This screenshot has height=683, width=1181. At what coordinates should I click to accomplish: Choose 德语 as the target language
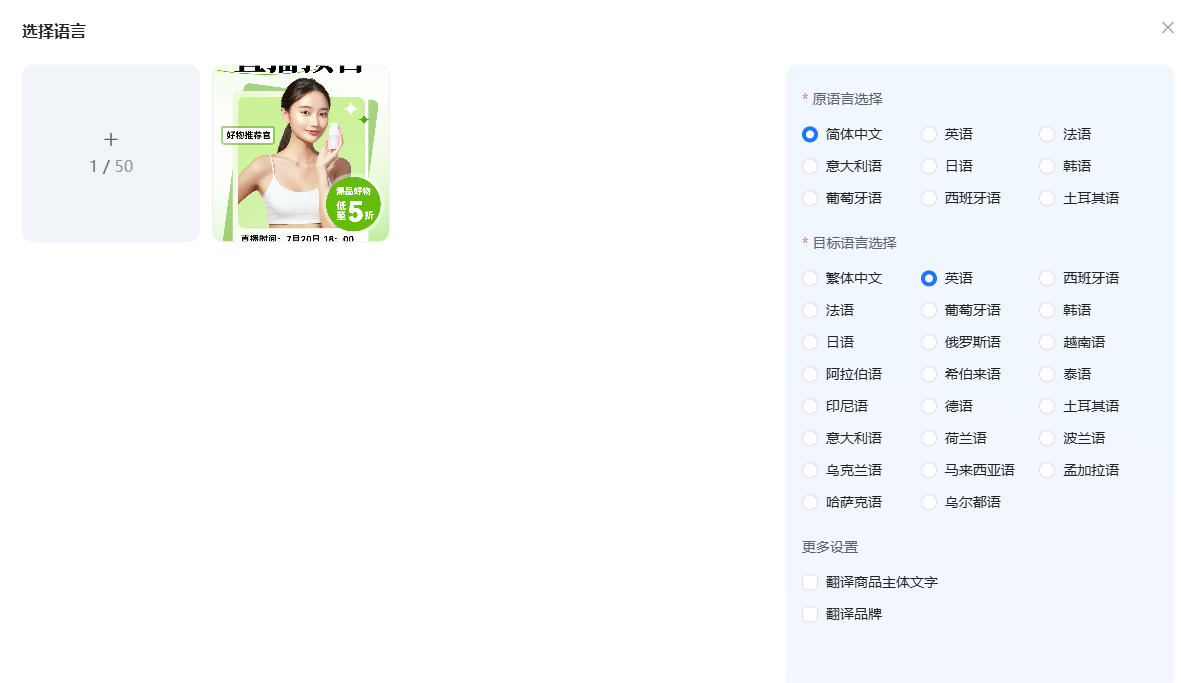[929, 406]
